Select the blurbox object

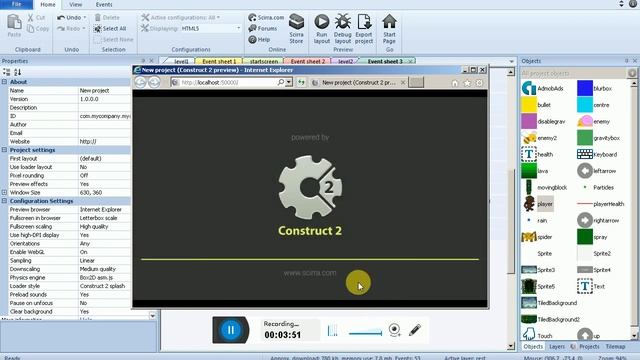595,88
